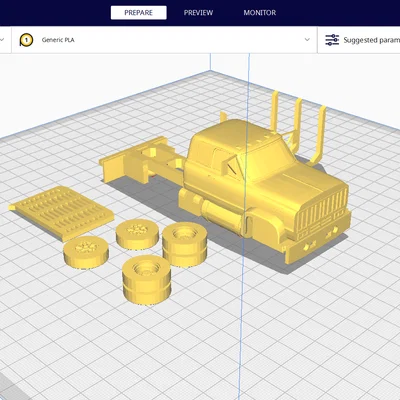The image size is (400, 400).
Task: Open the MONITOR stage tab
Action: pos(260,13)
